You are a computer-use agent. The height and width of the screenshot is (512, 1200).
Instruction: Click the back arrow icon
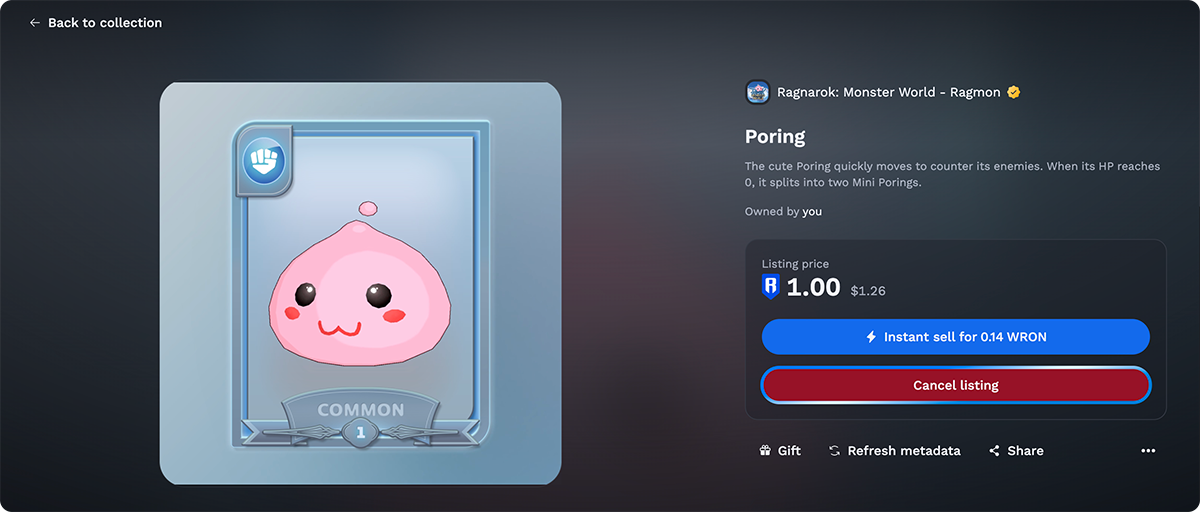[x=35, y=22]
